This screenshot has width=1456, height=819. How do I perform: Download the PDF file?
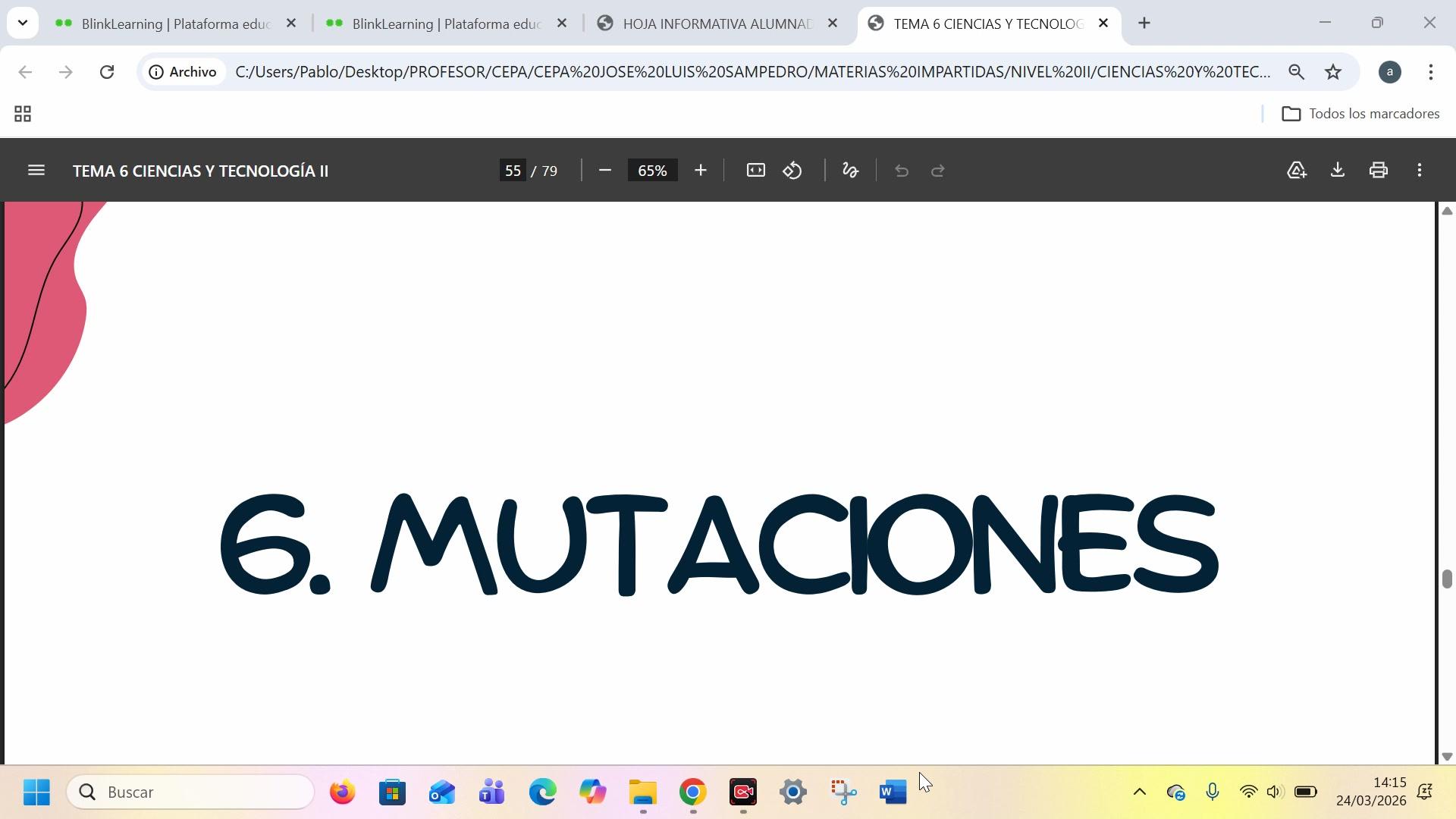click(1338, 171)
